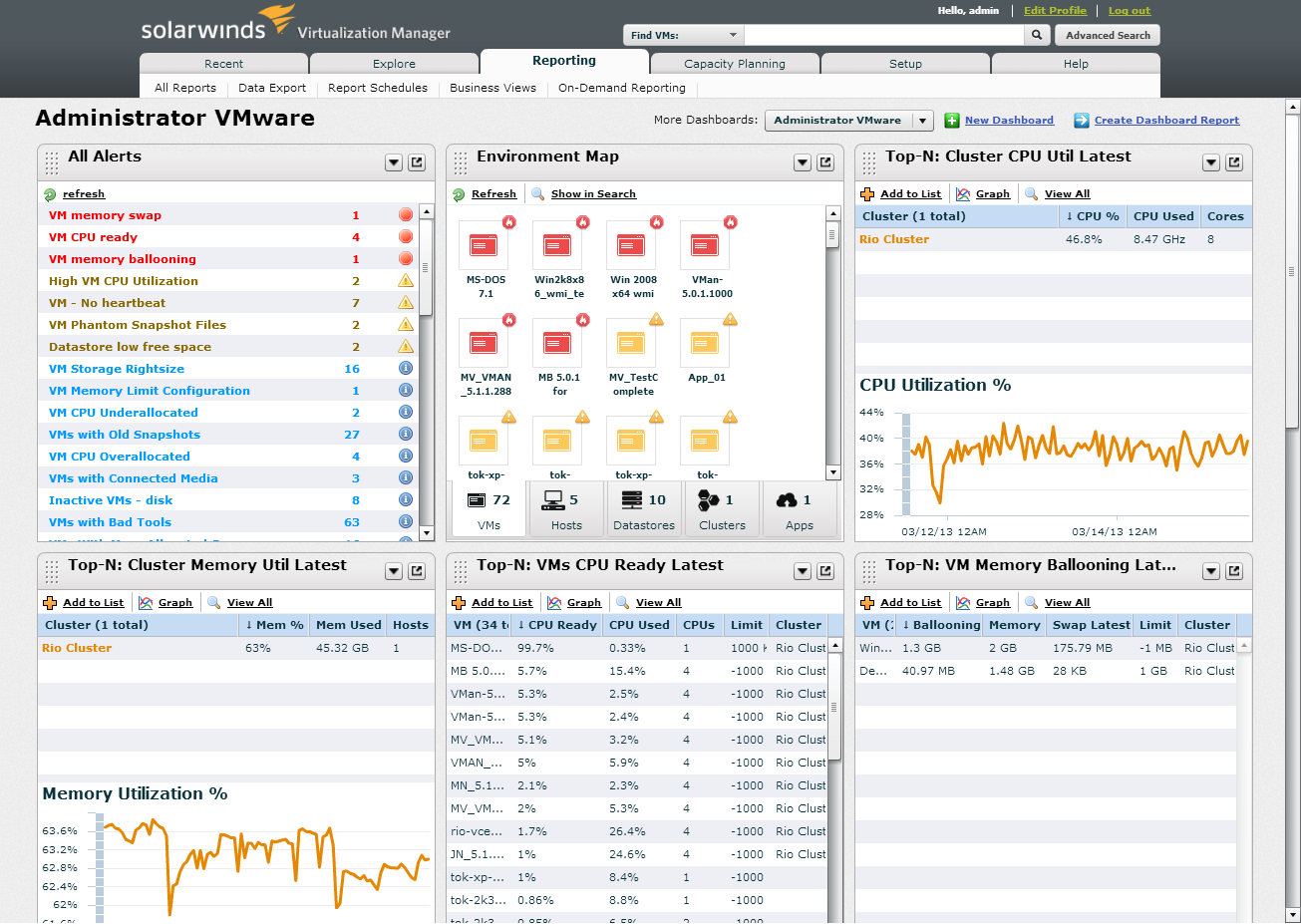Click the main page vertical scrollbar thumb

(x=1293, y=271)
